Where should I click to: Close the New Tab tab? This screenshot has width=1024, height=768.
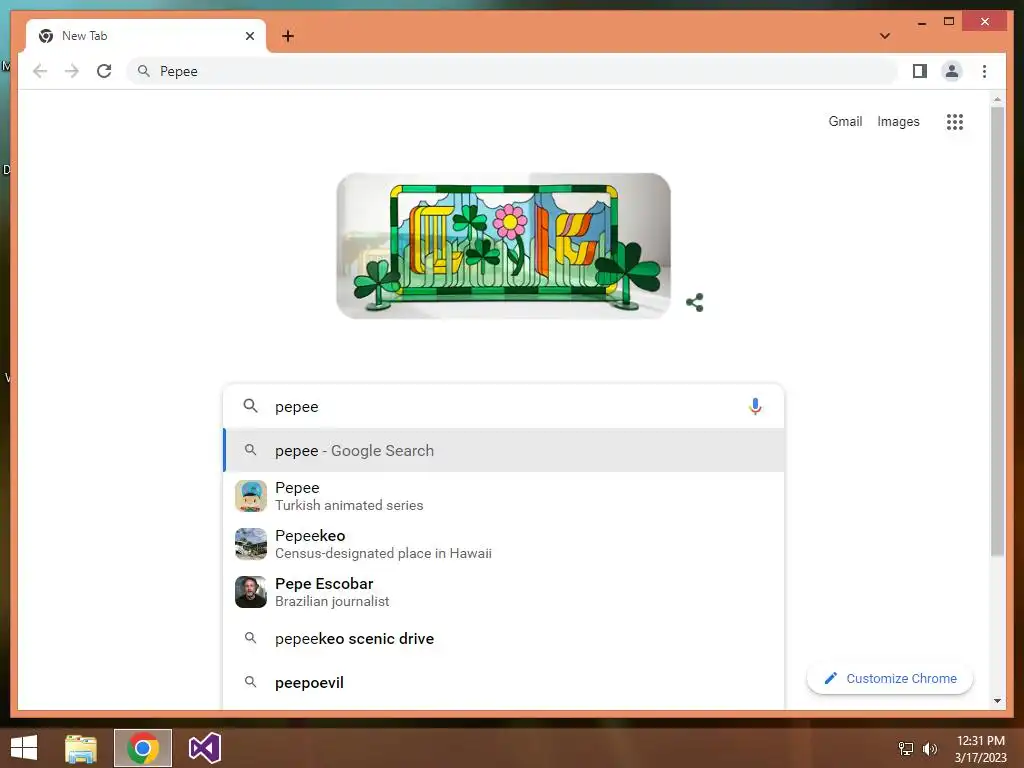tap(249, 36)
